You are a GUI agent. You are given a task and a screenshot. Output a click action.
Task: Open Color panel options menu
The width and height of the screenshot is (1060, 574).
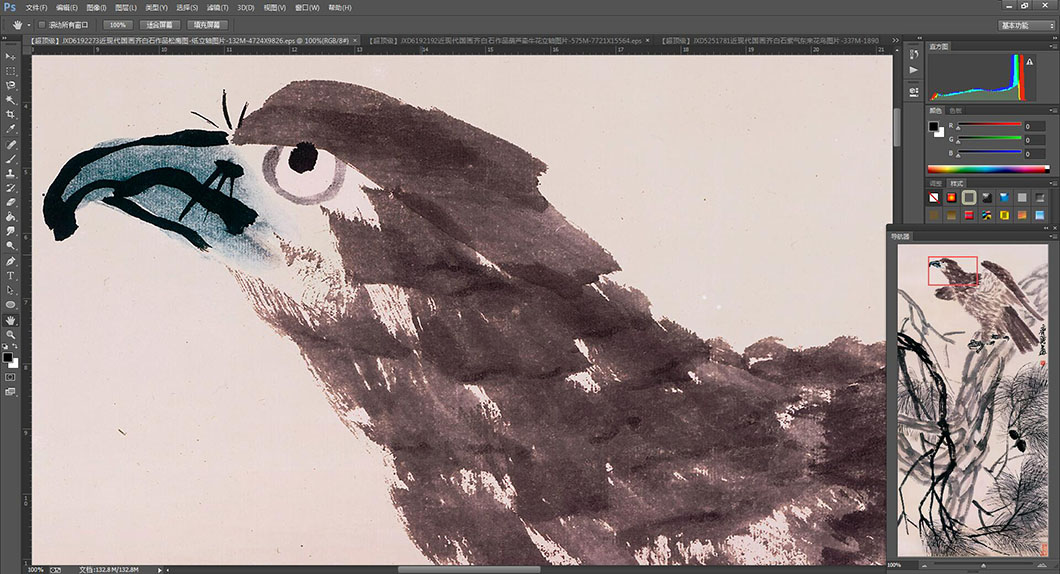point(1053,110)
